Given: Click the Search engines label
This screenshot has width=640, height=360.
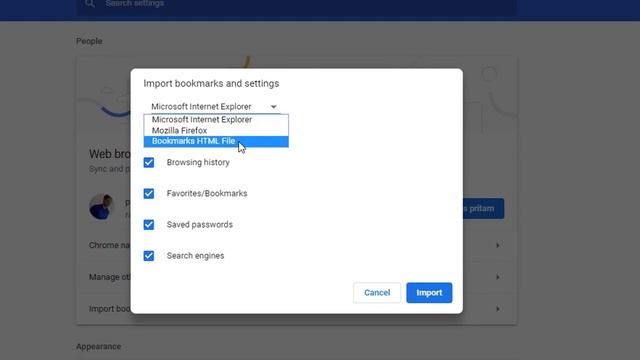Looking at the screenshot, I should [x=195, y=256].
